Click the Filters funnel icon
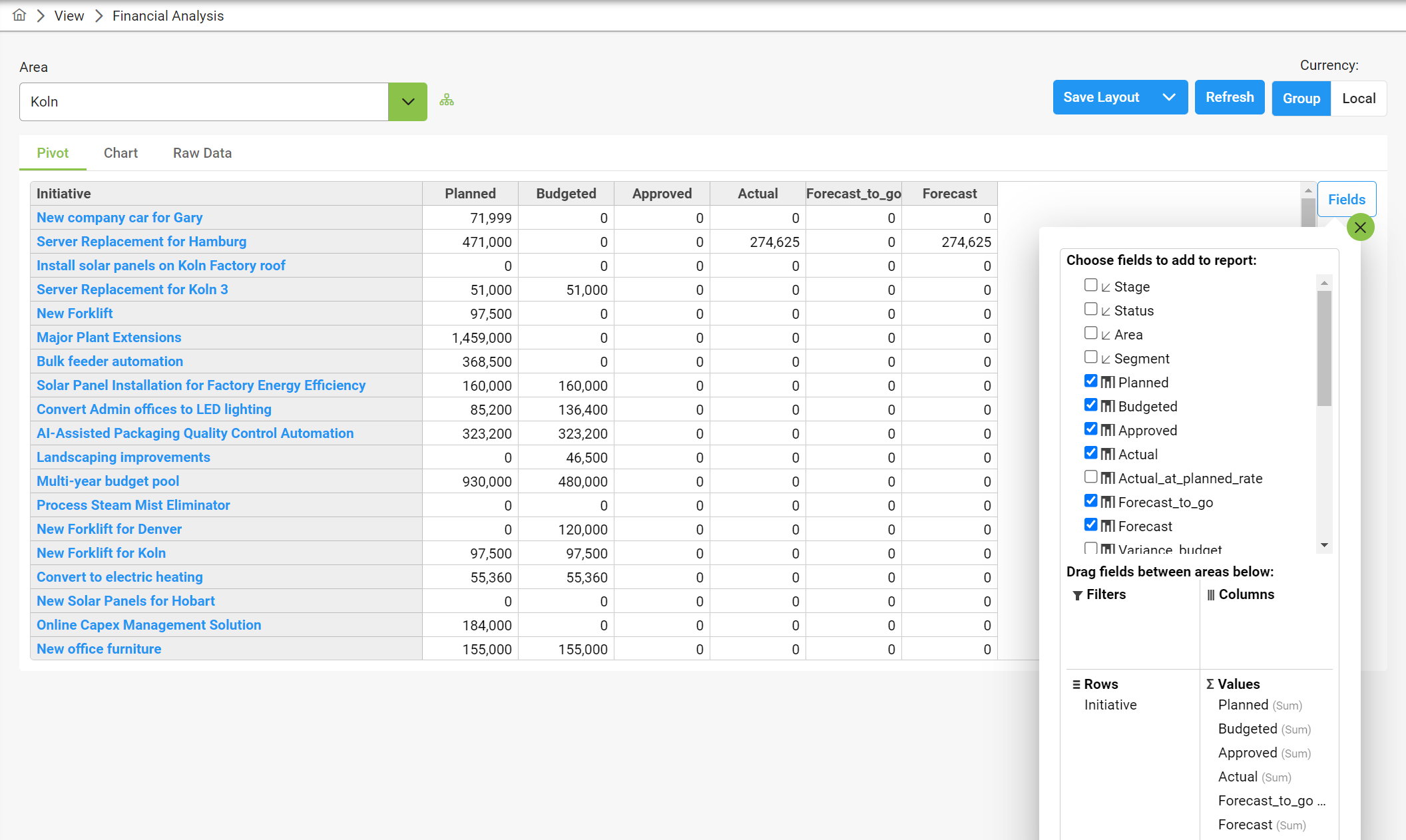Screen dimensions: 1406x840 click(1077, 595)
